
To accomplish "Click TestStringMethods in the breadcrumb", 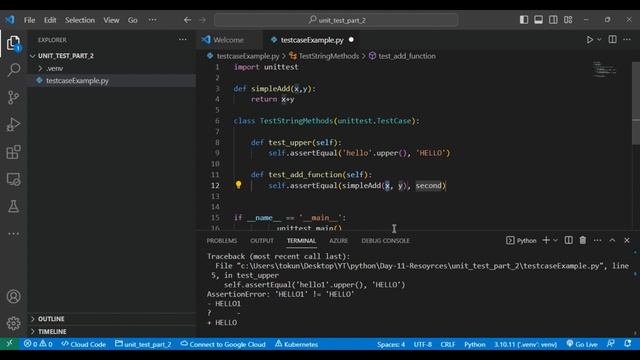I will click(x=328, y=56).
